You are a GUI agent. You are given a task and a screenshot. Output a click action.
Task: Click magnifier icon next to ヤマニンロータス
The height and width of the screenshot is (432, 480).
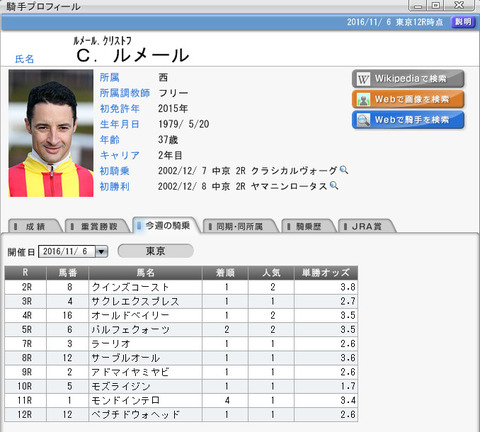tap(334, 186)
